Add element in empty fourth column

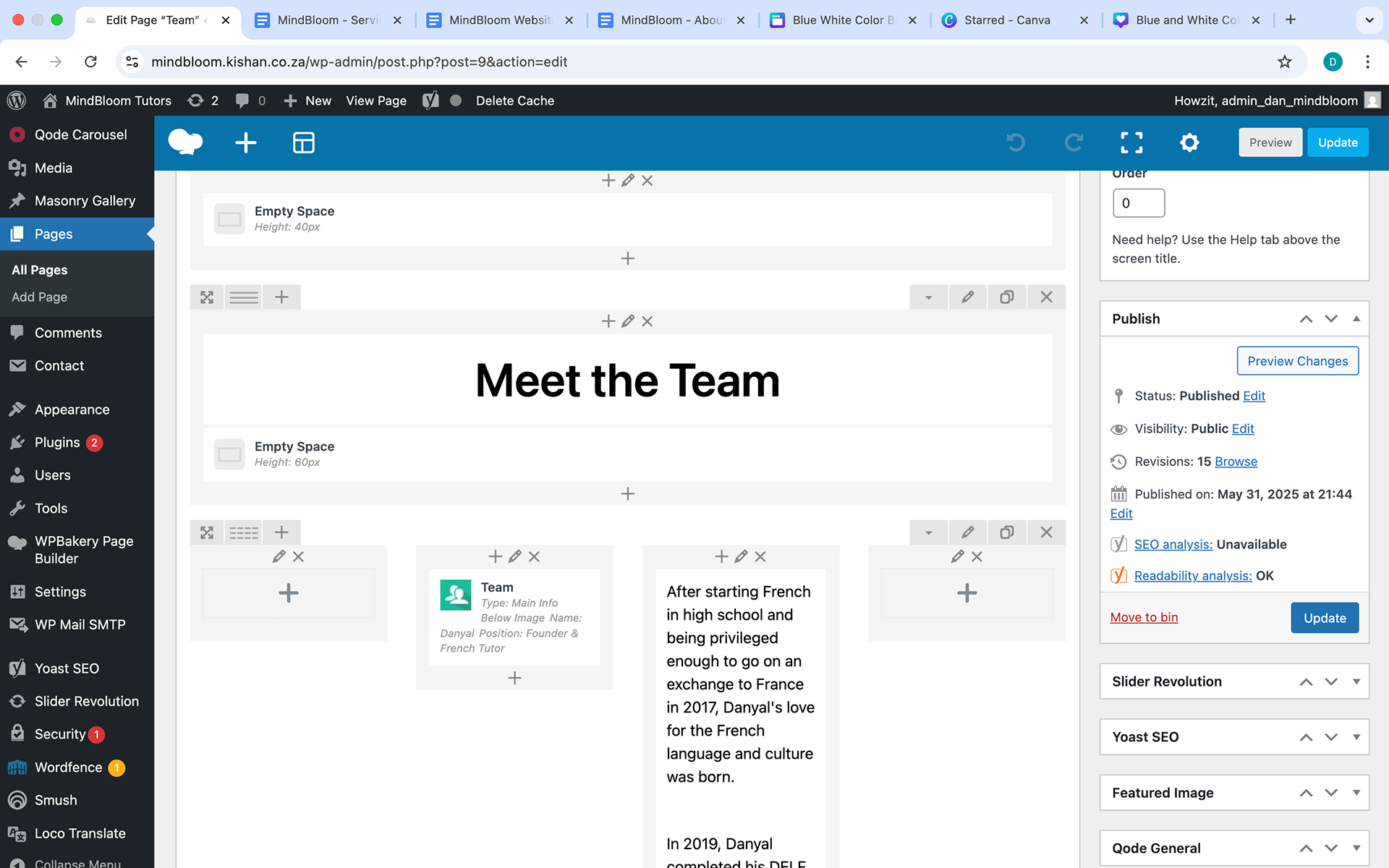pos(967,593)
